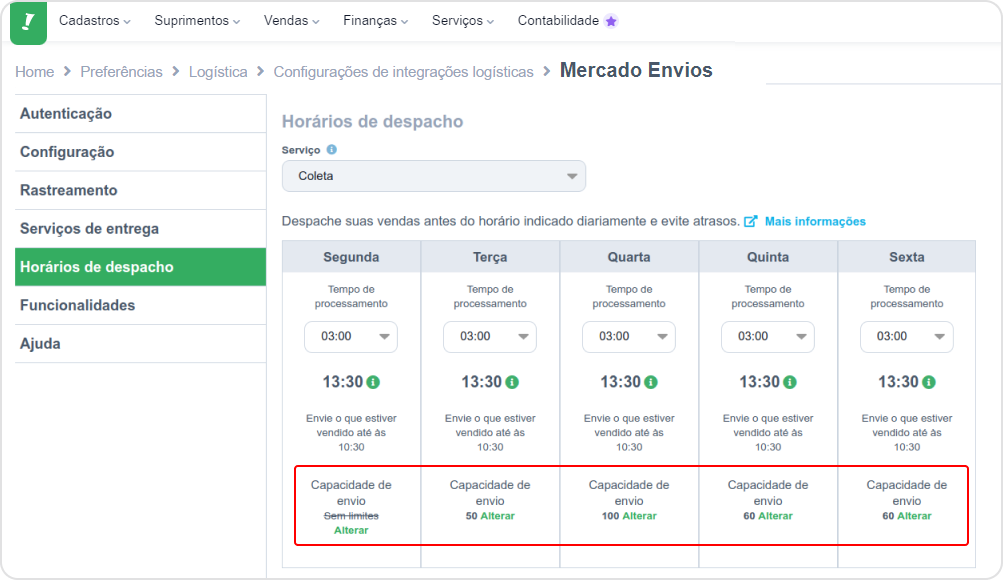1003x580 pixels.
Task: Click the Terça column header
Action: (x=490, y=257)
